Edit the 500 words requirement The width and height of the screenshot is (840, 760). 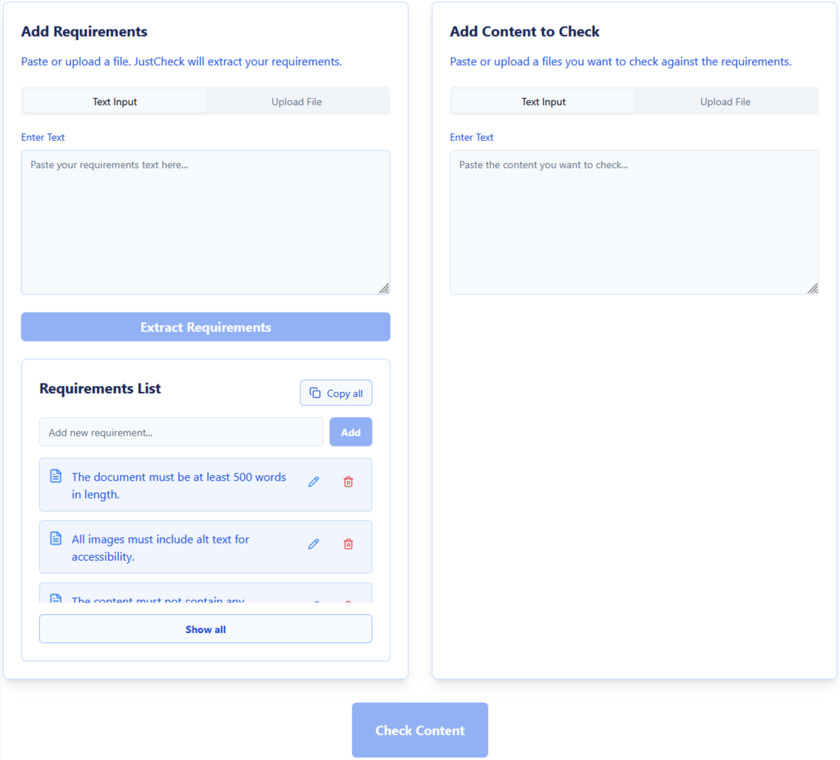tap(314, 482)
